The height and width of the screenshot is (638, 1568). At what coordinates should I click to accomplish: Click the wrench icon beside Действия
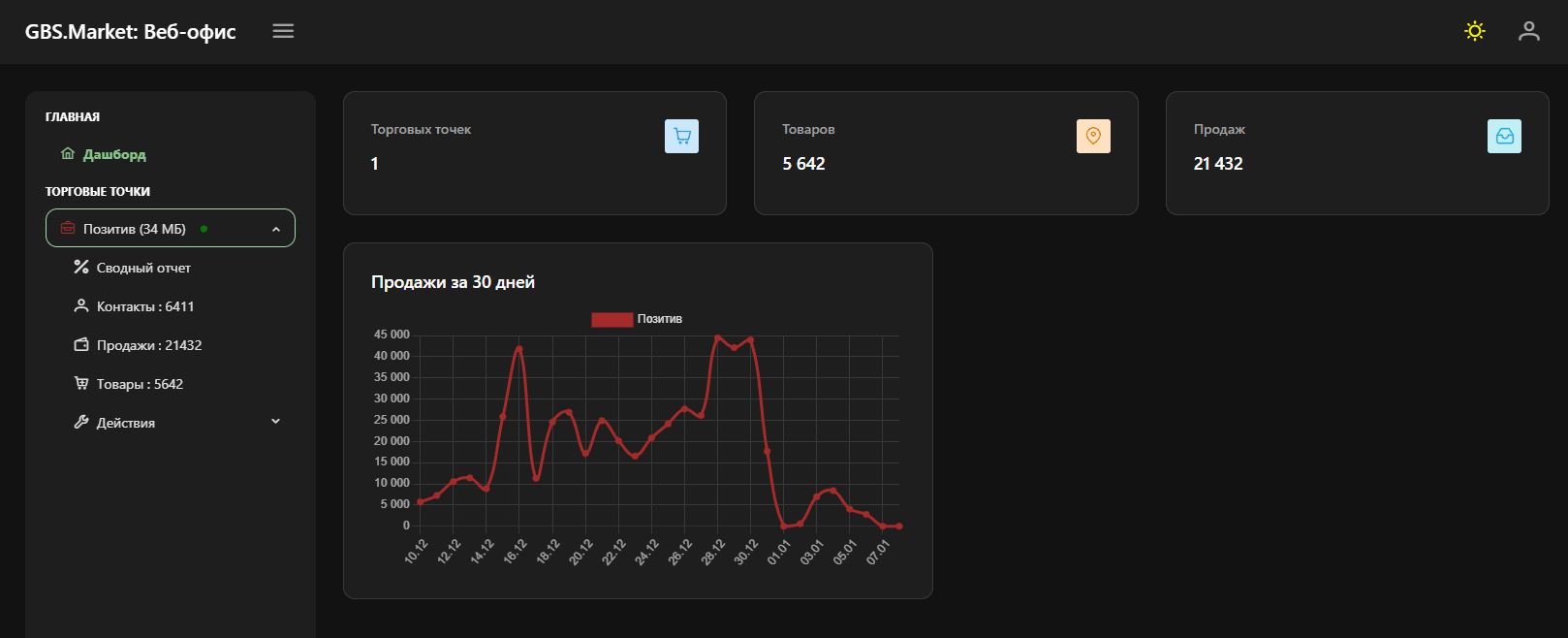click(81, 422)
